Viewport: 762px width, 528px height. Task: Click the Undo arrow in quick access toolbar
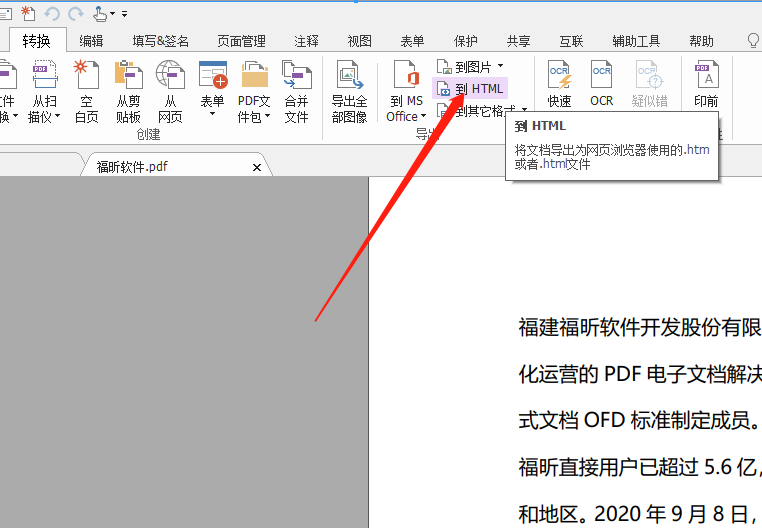pos(52,14)
